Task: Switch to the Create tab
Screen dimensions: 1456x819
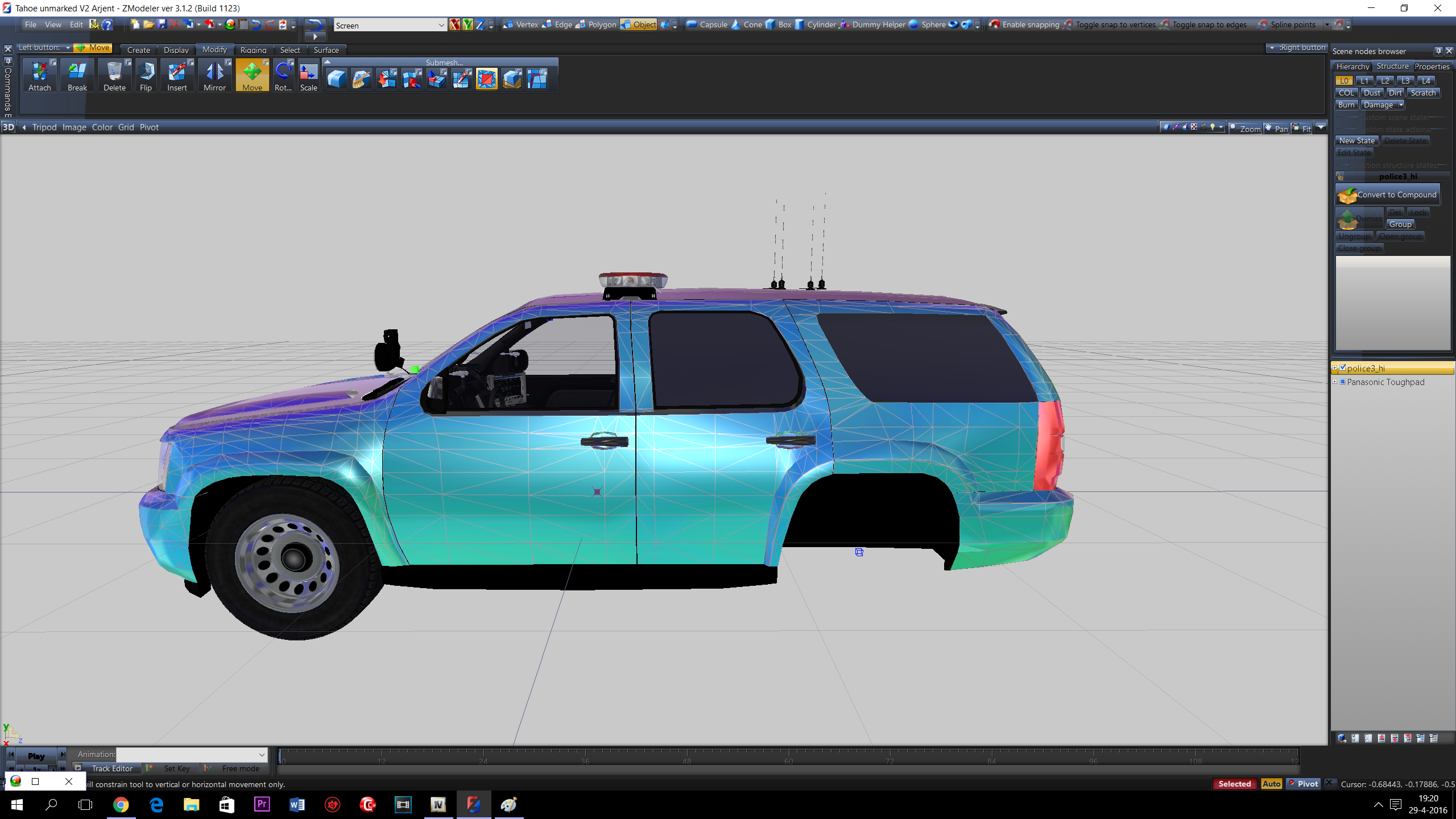Action: click(138, 50)
